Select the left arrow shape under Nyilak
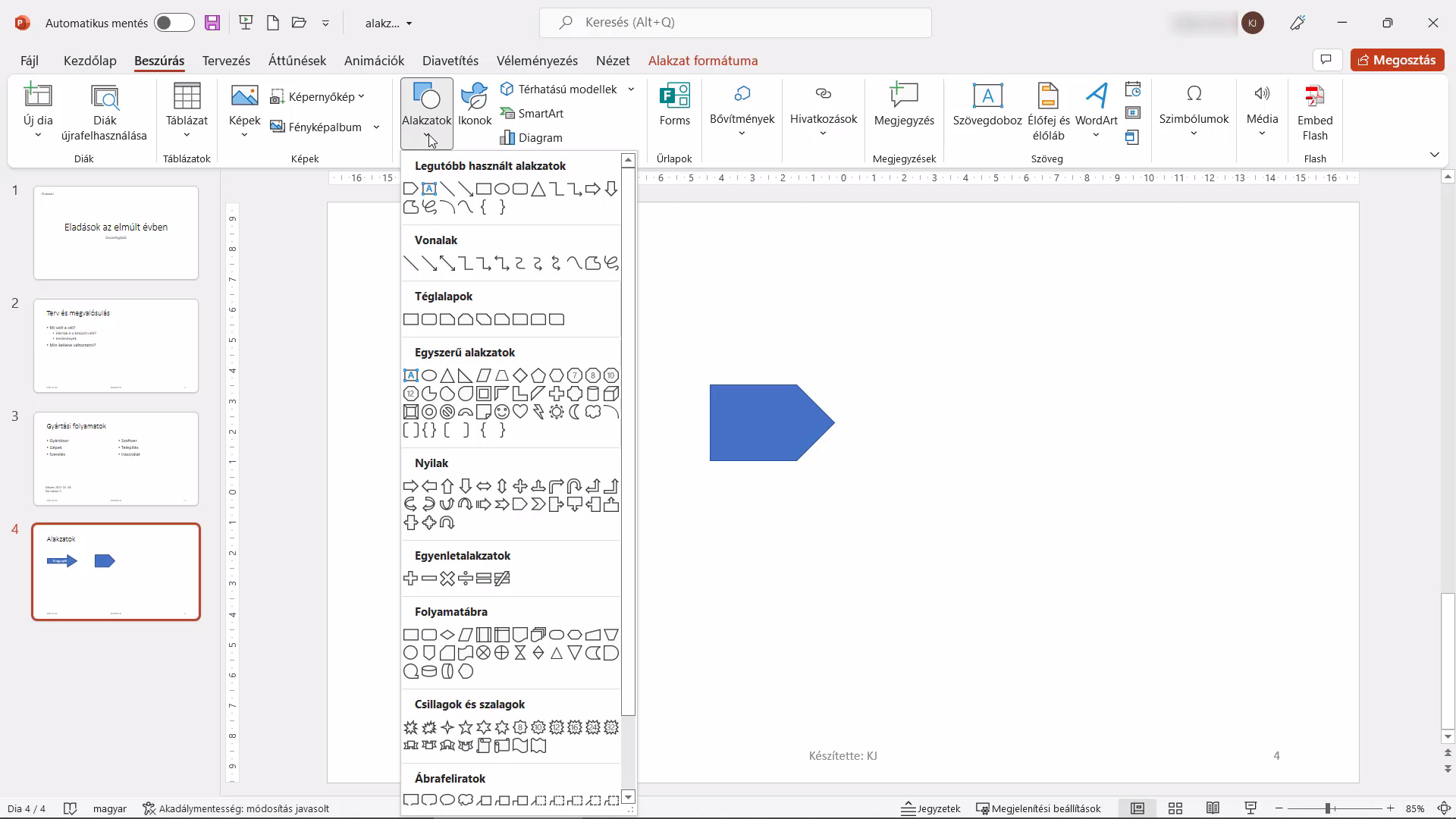 coord(428,486)
